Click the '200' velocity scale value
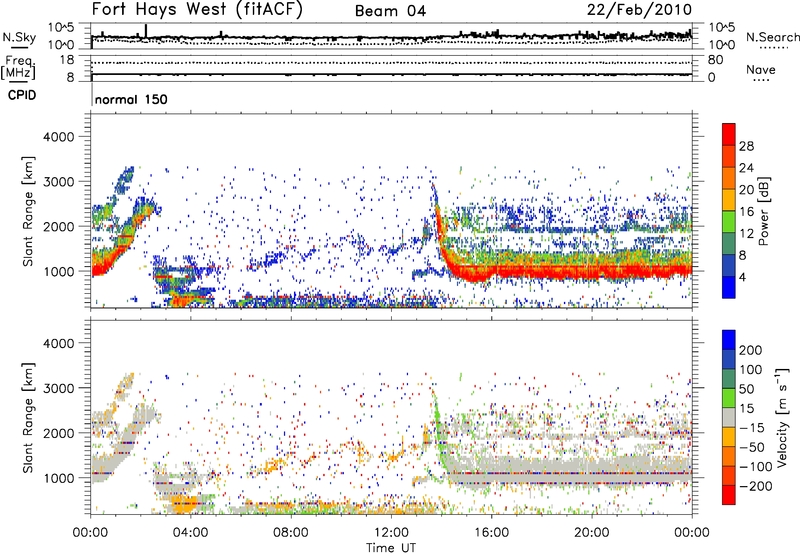This screenshot has width=800, height=554. click(x=751, y=350)
